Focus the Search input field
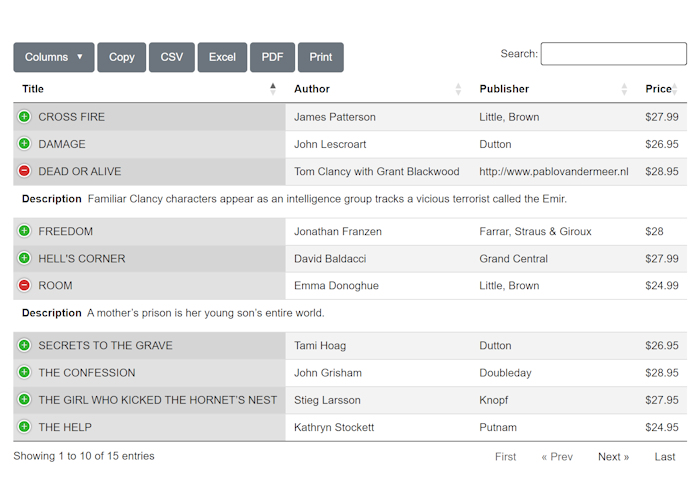This screenshot has width=700, height=500. click(x=613, y=54)
